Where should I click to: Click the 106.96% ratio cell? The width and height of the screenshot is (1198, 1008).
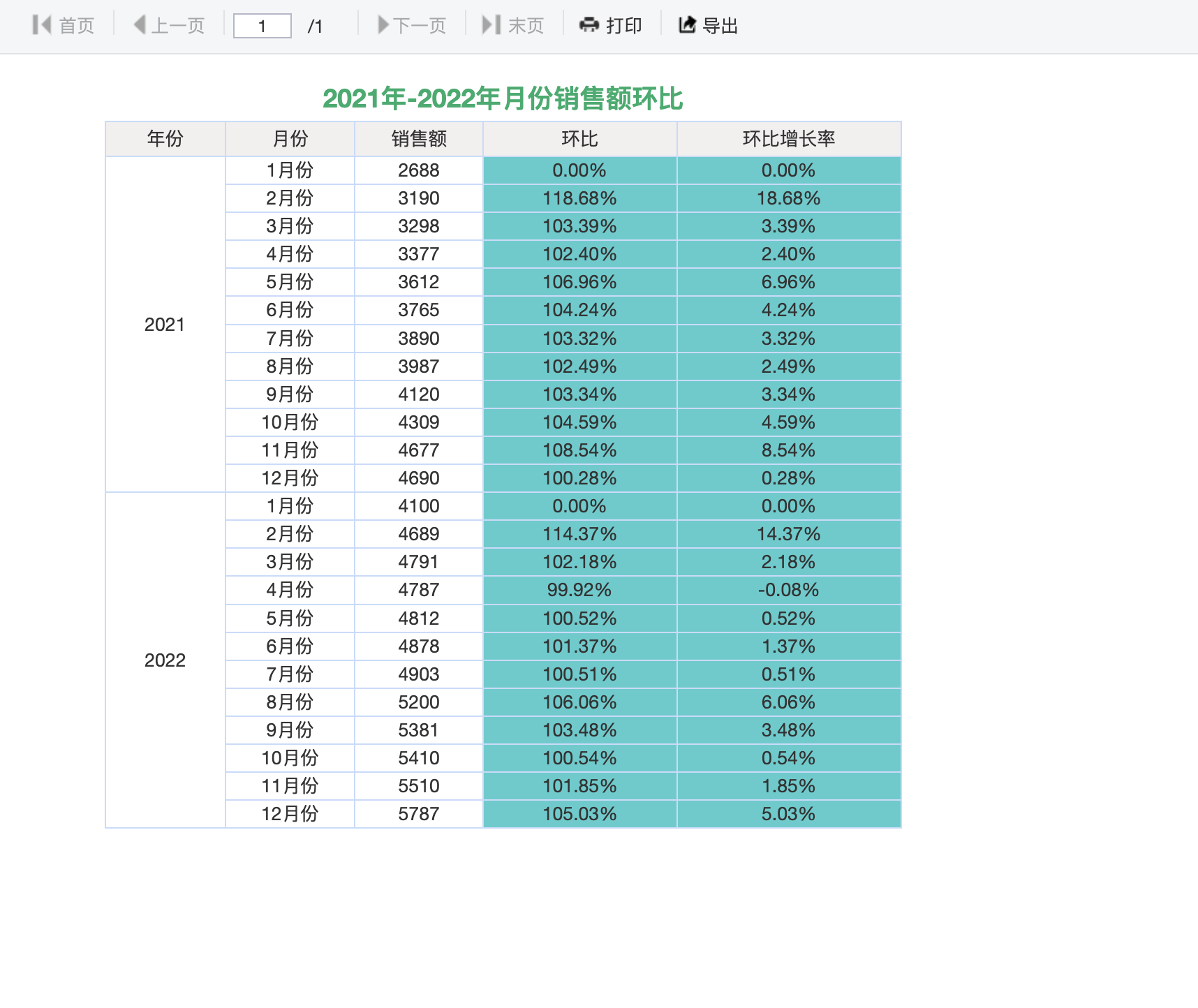click(x=580, y=282)
